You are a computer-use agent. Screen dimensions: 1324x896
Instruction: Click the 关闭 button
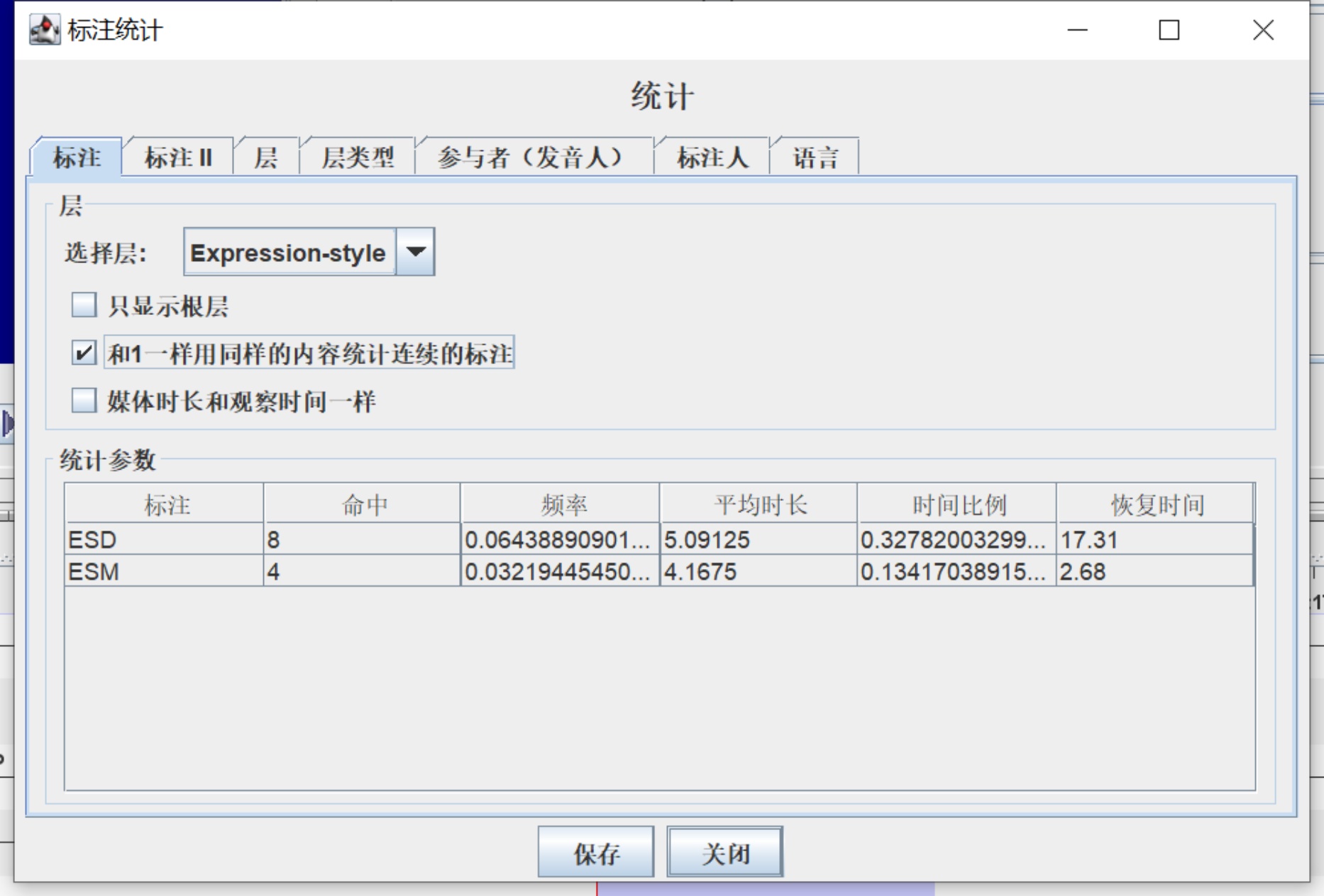724,852
